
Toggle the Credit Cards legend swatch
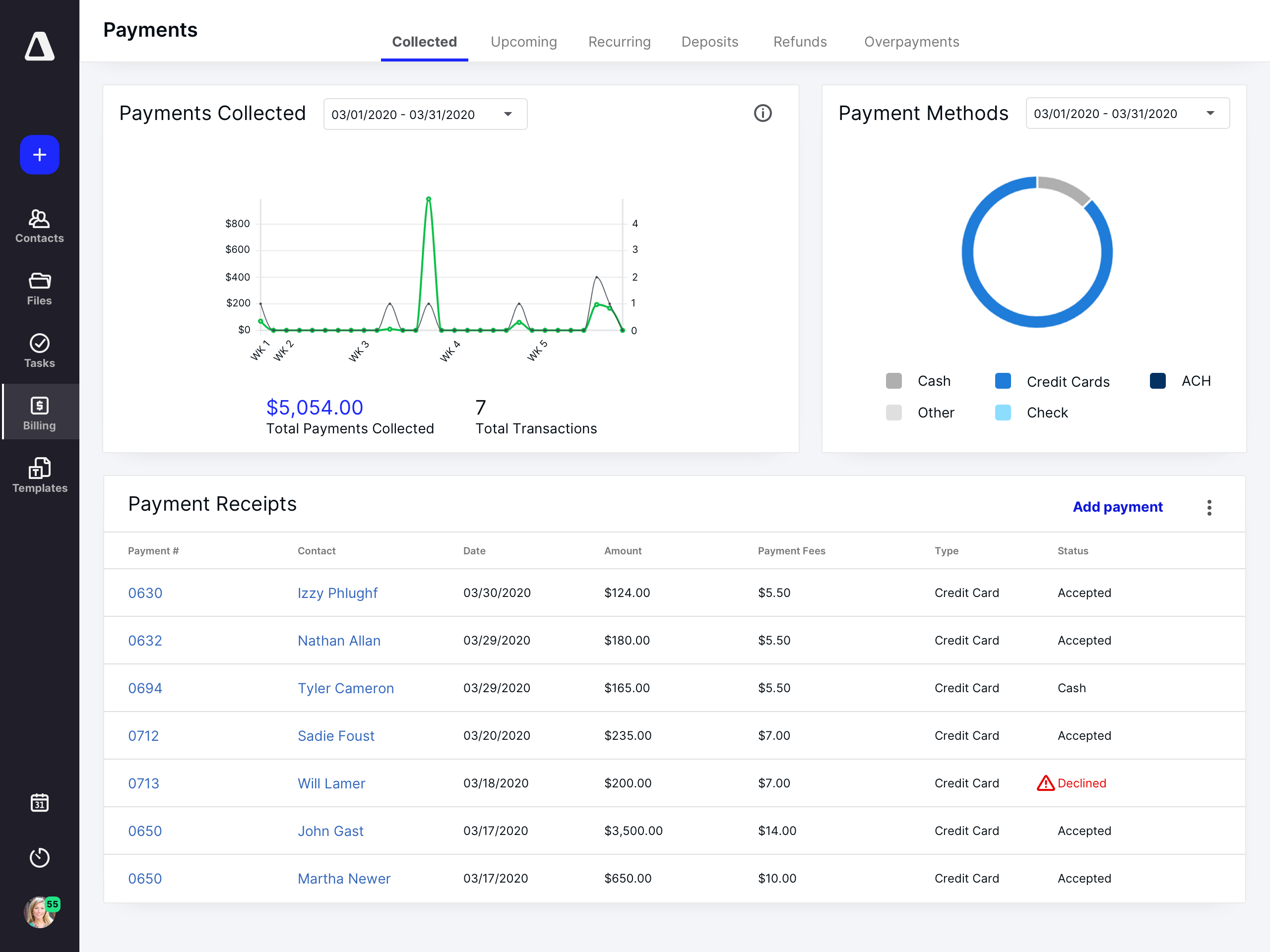pyautogui.click(x=1003, y=381)
